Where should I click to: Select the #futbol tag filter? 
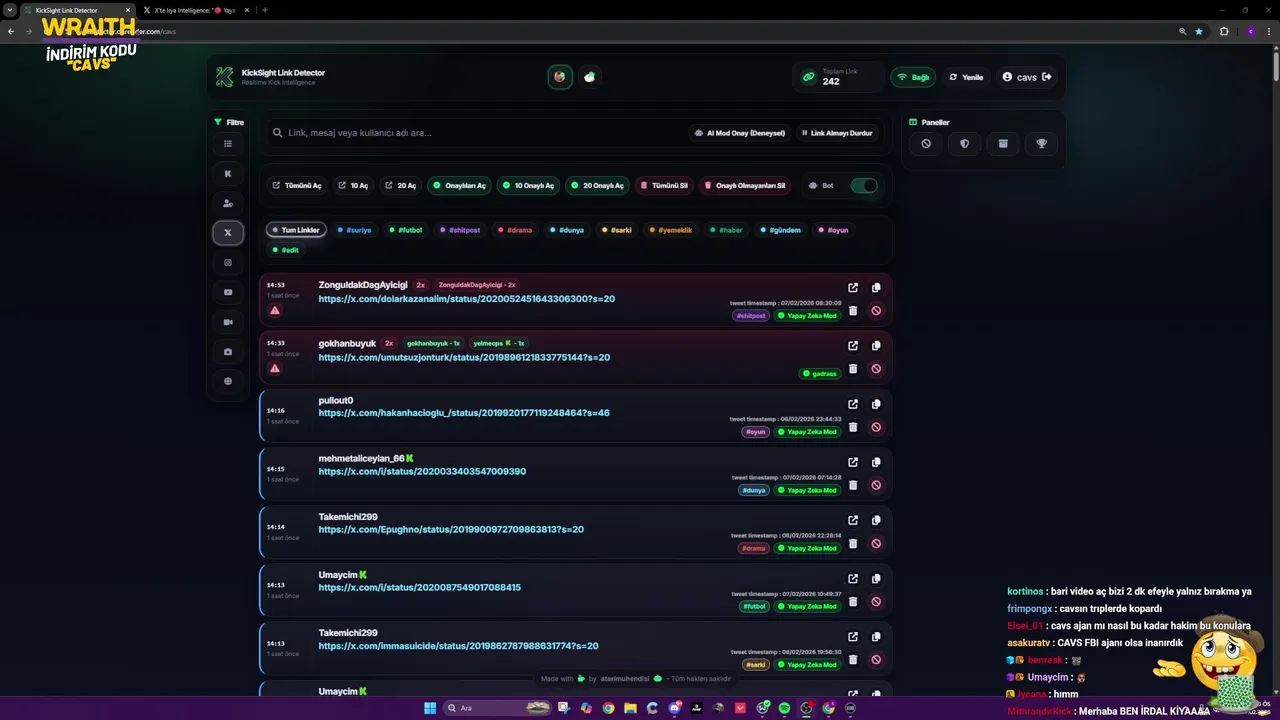(x=406, y=230)
